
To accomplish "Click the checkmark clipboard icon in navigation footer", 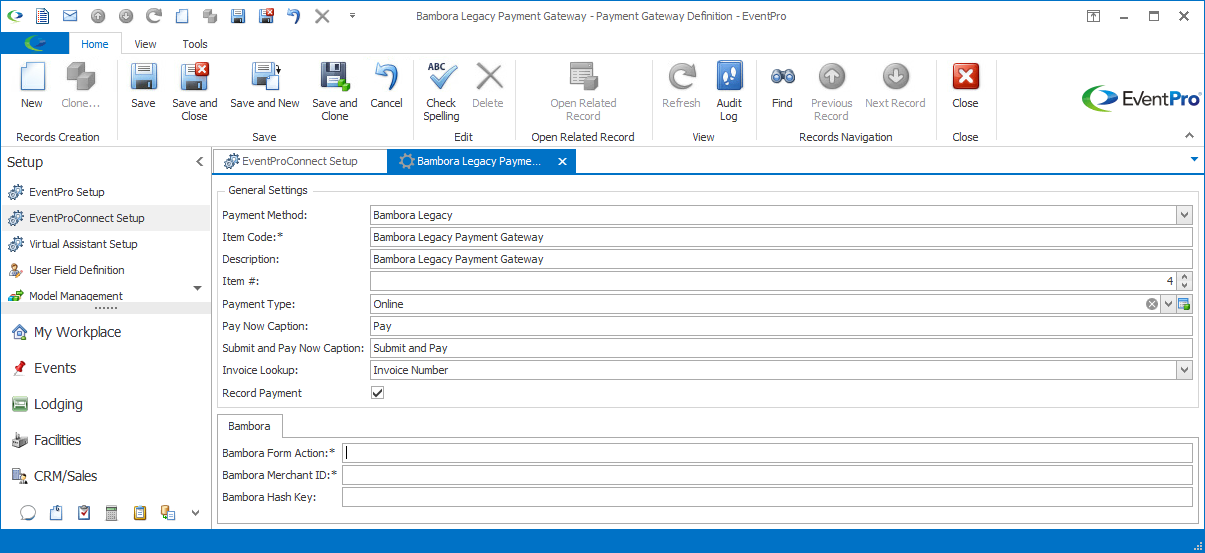I will point(84,513).
